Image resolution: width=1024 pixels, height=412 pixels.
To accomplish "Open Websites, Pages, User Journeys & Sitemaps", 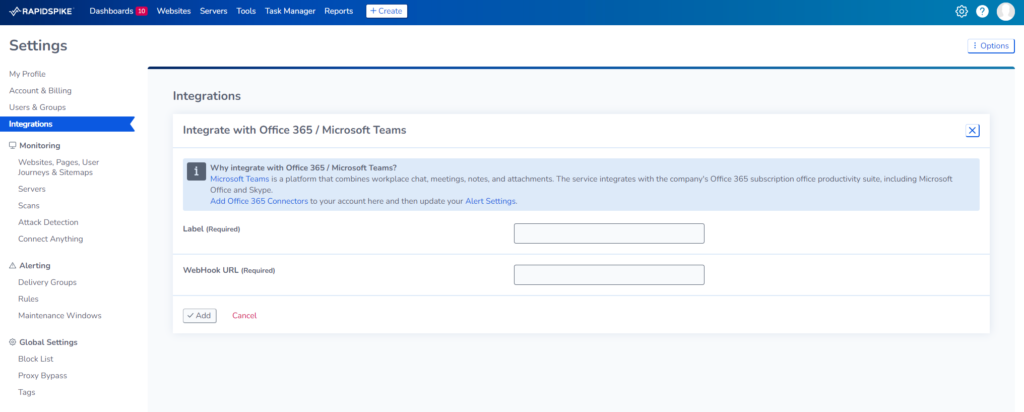I will pyautogui.click(x=59, y=167).
